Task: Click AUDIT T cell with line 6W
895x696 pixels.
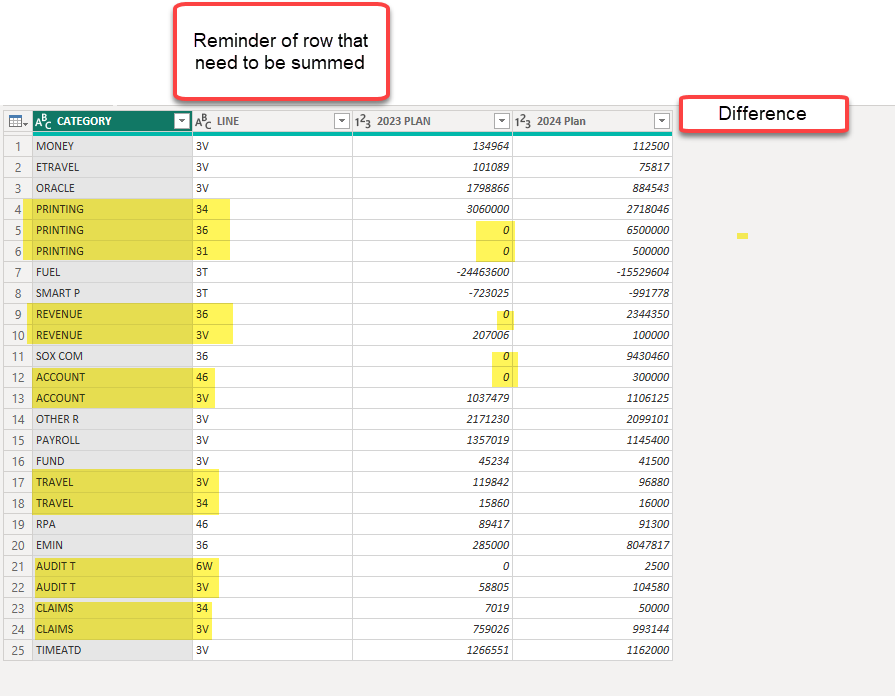Action: coord(112,566)
